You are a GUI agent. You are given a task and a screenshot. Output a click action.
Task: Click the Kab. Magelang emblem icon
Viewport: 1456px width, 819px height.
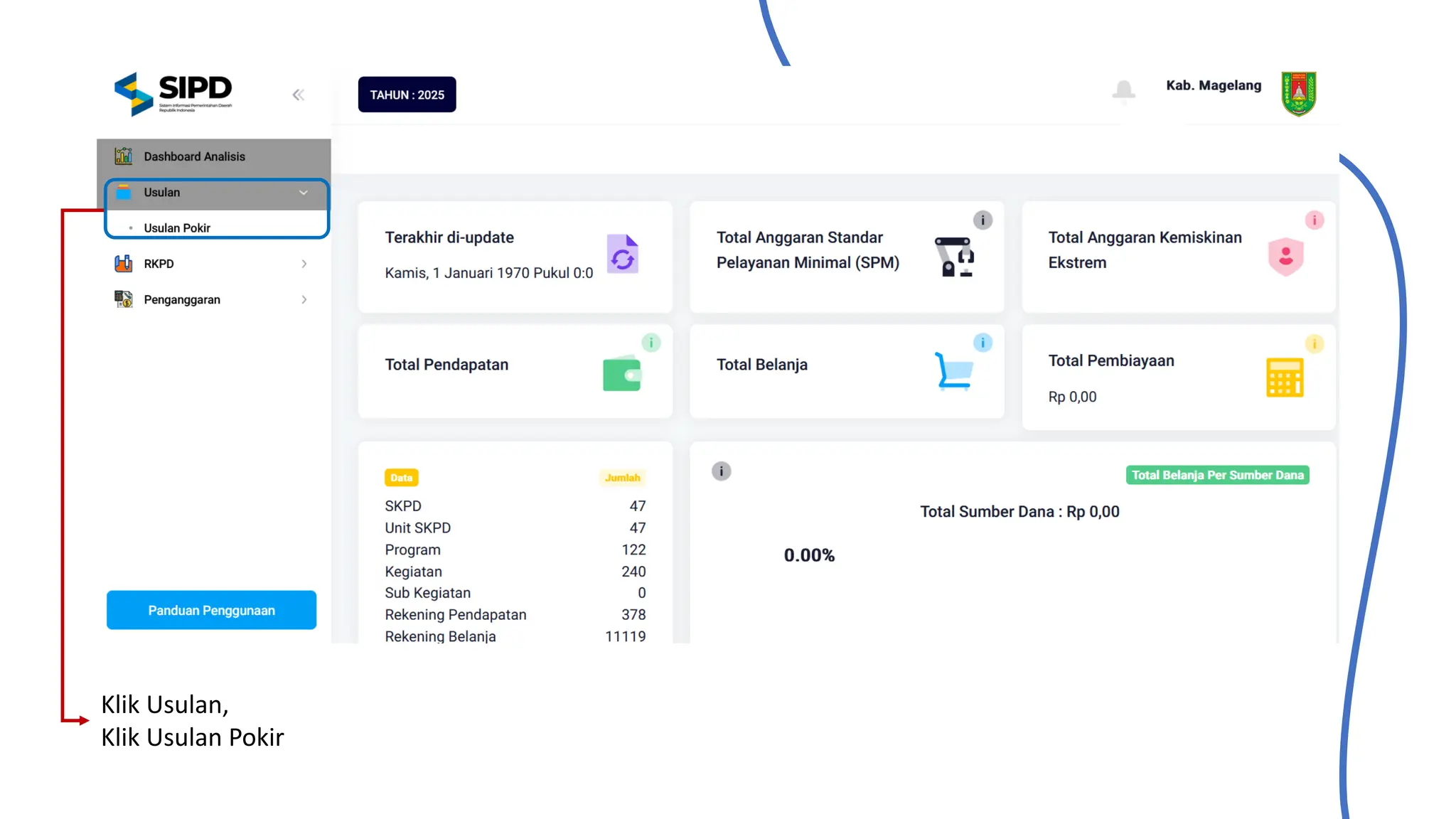1298,93
